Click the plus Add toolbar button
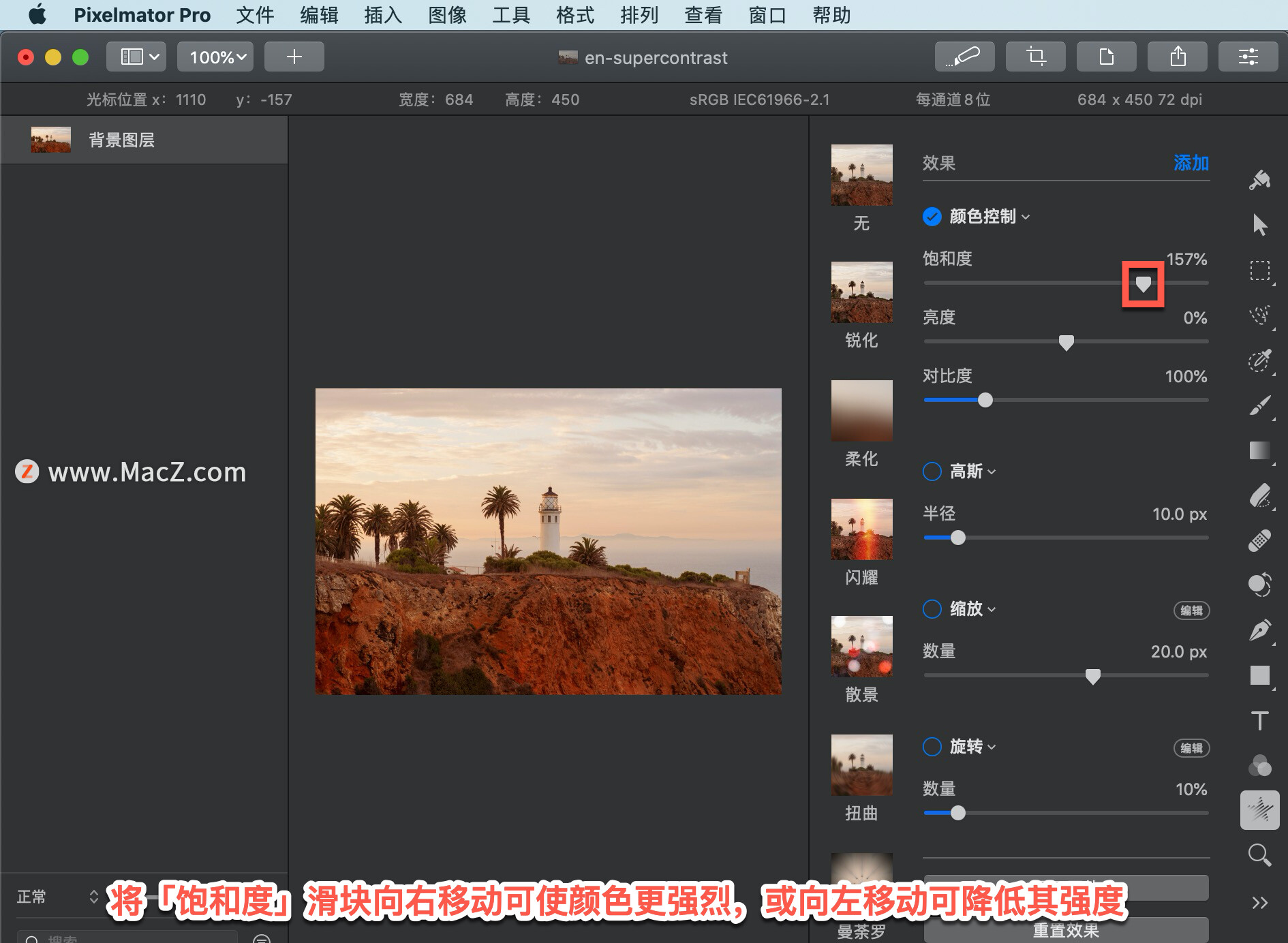The height and width of the screenshot is (943, 1288). tap(294, 57)
